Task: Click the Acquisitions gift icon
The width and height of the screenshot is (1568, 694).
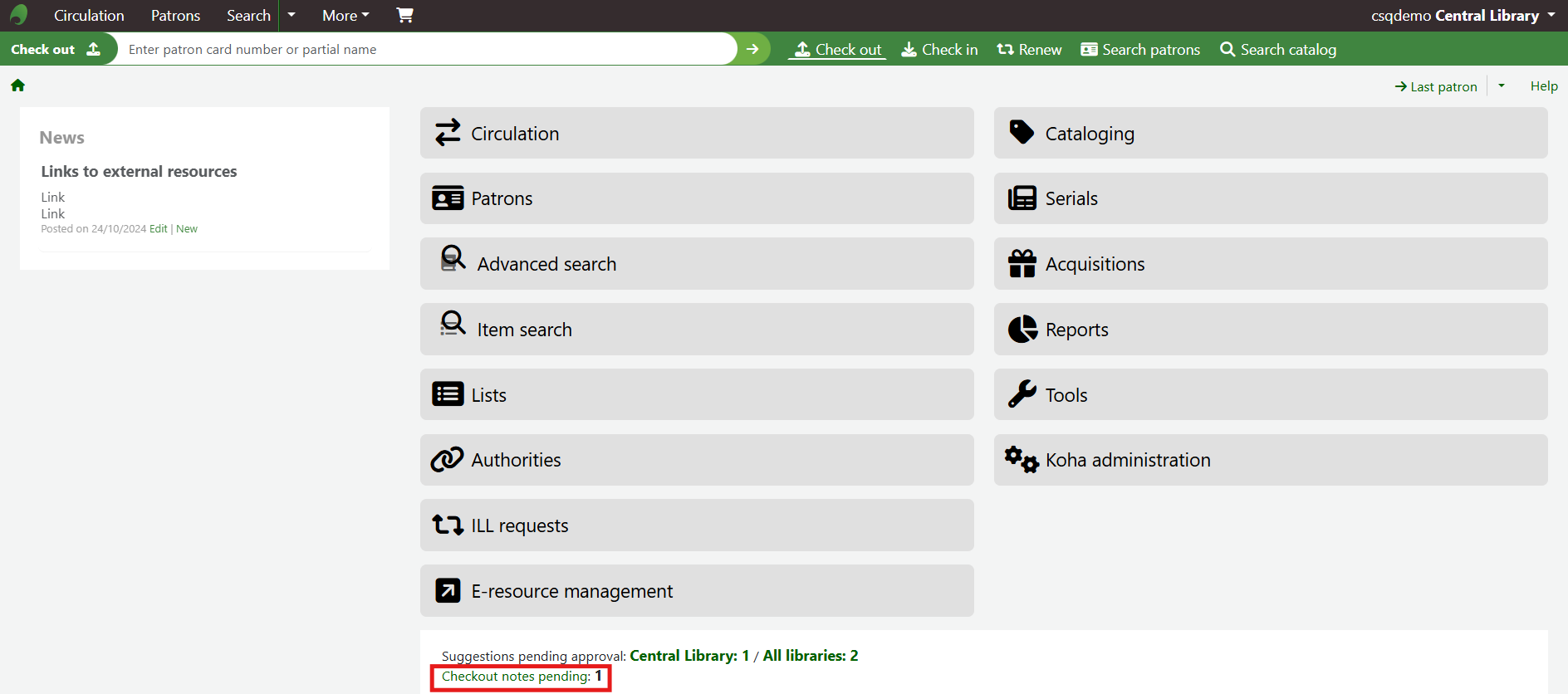Action: pos(1022,264)
